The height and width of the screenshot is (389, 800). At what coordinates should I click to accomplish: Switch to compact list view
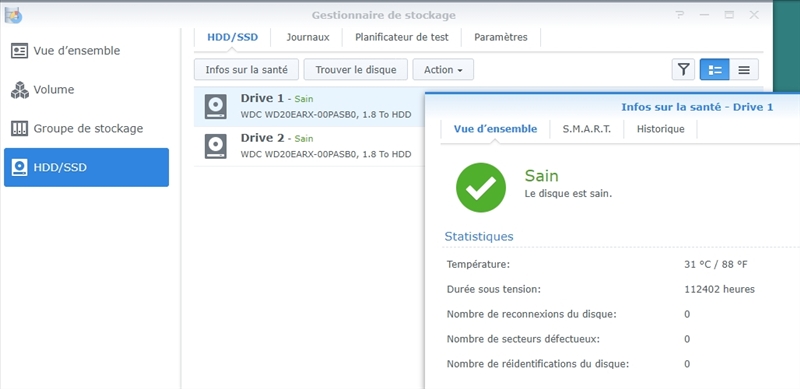(744, 69)
